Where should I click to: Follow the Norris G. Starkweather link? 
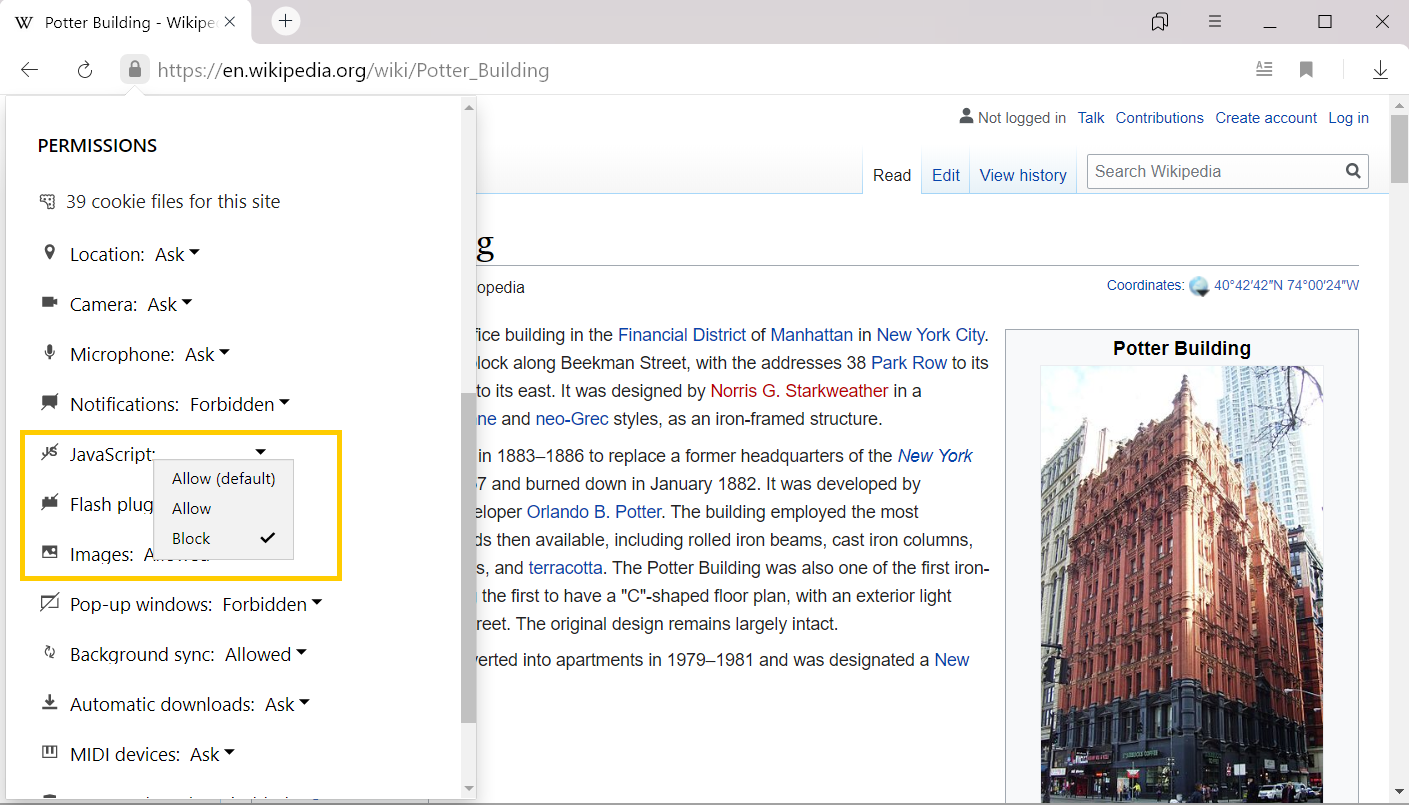point(799,390)
